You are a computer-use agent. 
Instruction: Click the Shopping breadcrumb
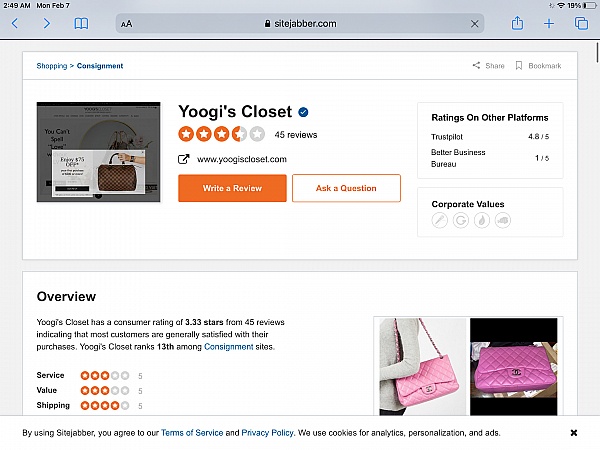[x=52, y=66]
